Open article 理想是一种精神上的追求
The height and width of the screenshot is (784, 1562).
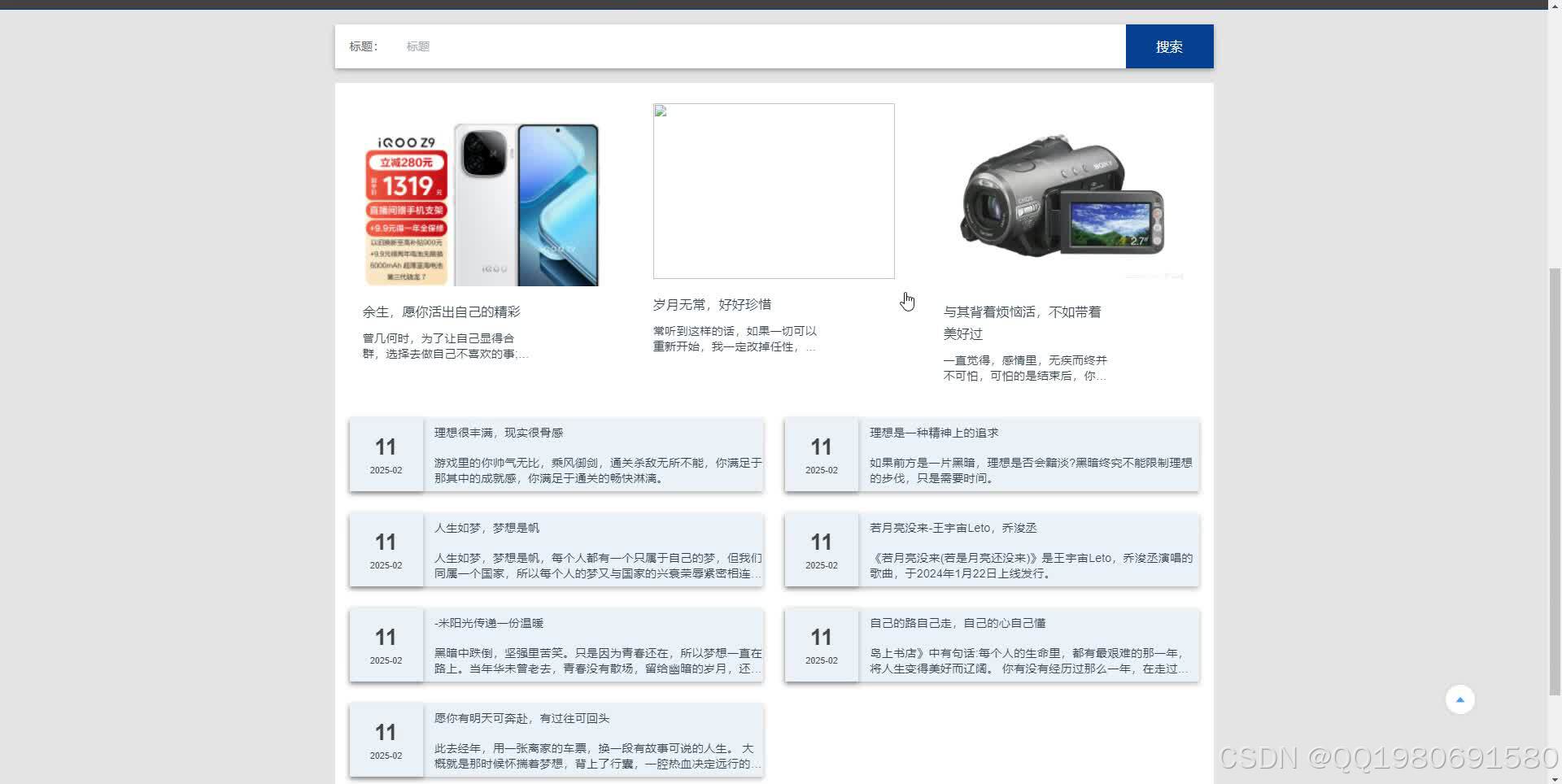click(x=933, y=432)
